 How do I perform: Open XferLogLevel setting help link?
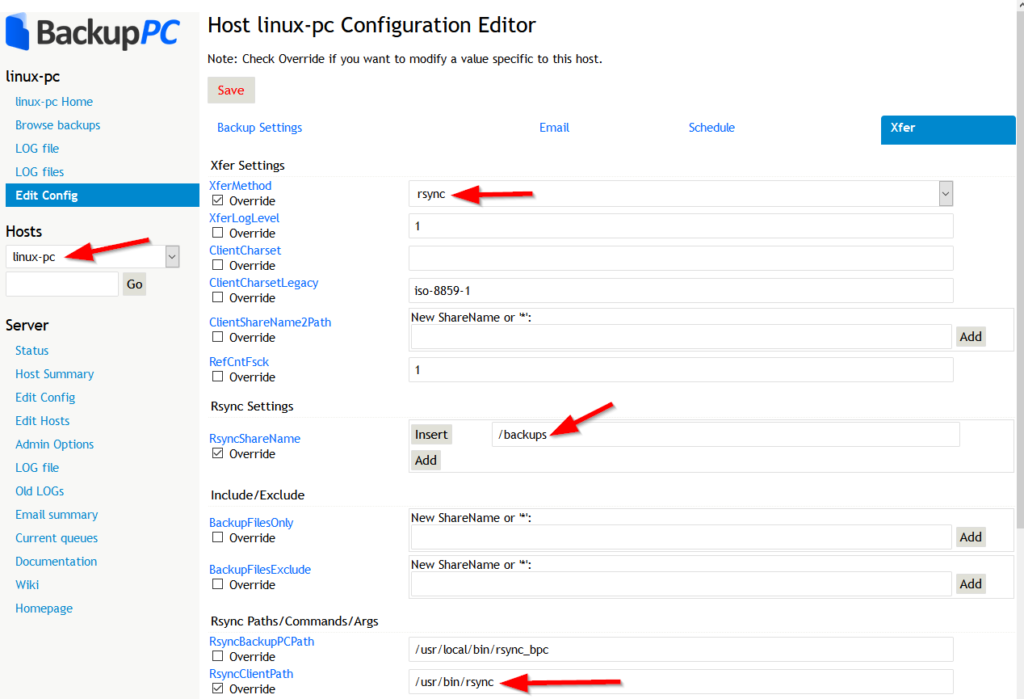[244, 218]
